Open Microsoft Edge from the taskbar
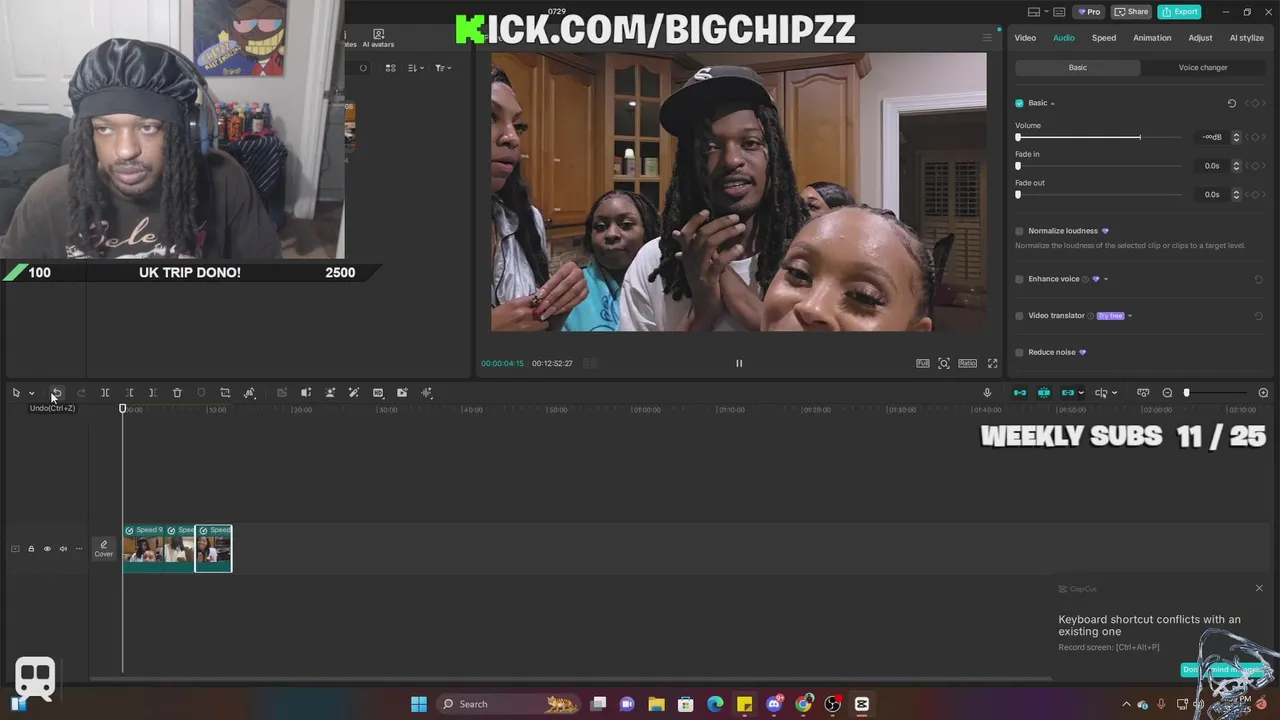Screen dimensions: 1280x720 pos(715,704)
